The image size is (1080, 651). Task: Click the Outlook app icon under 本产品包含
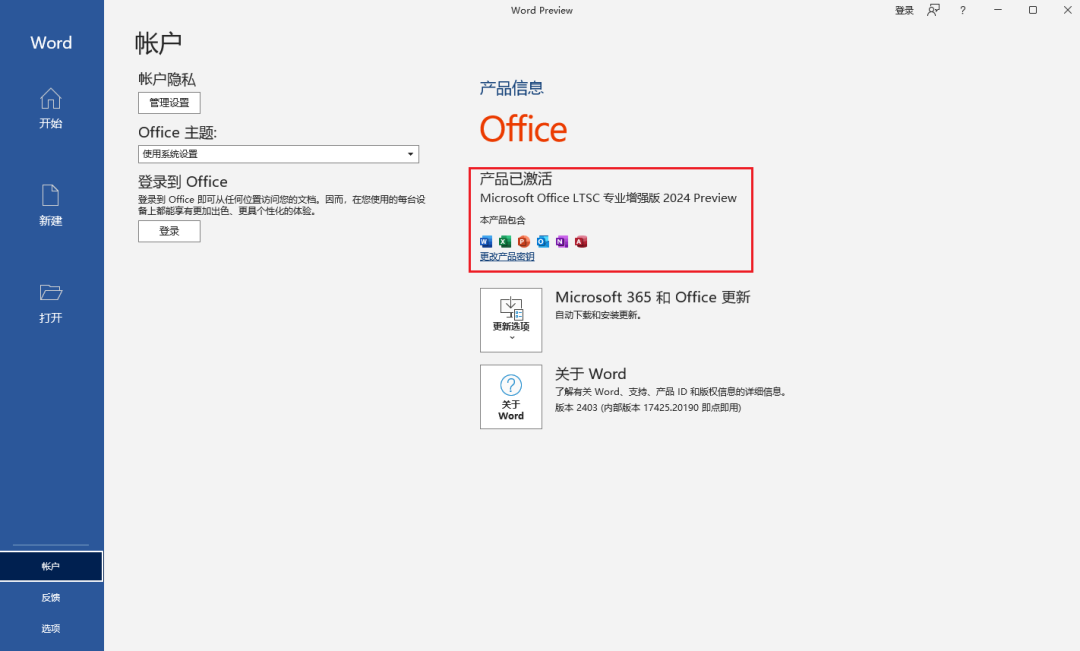click(x=543, y=241)
